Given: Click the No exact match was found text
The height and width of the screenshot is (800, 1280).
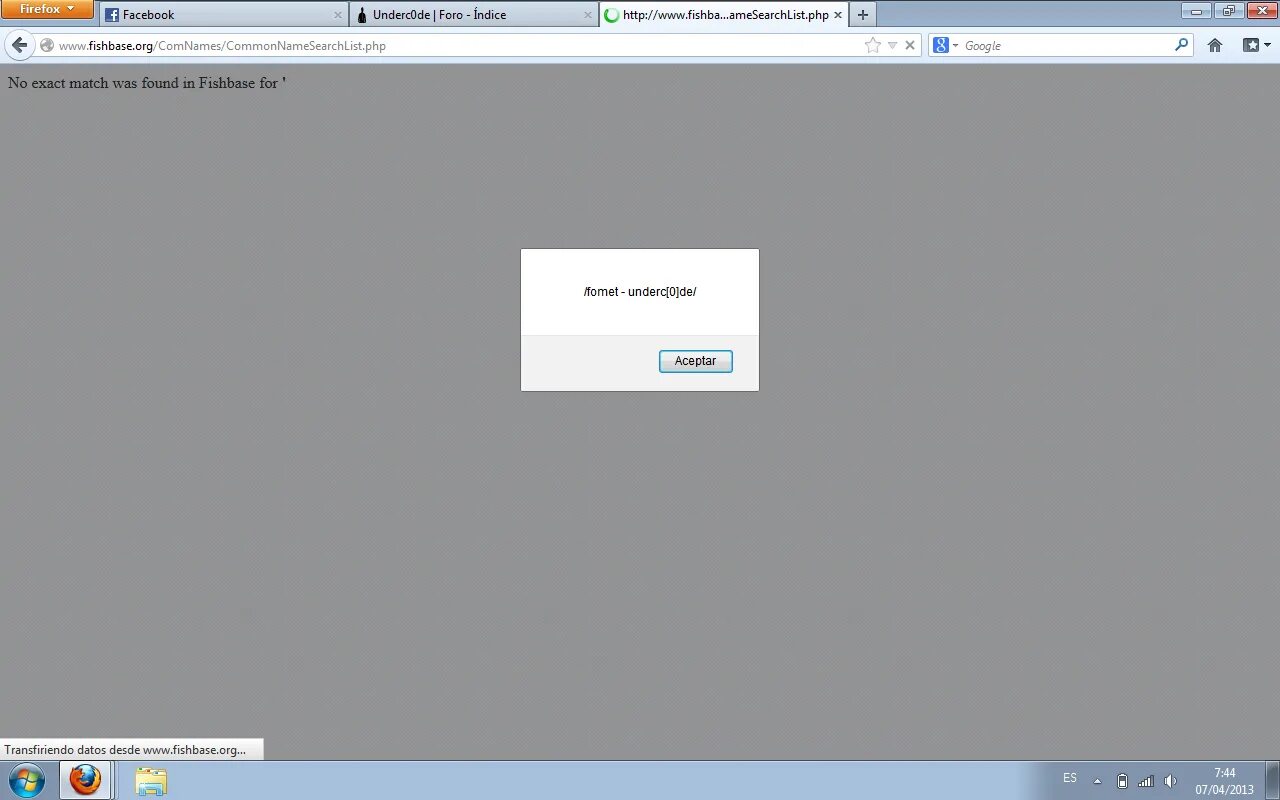Looking at the screenshot, I should pos(147,83).
